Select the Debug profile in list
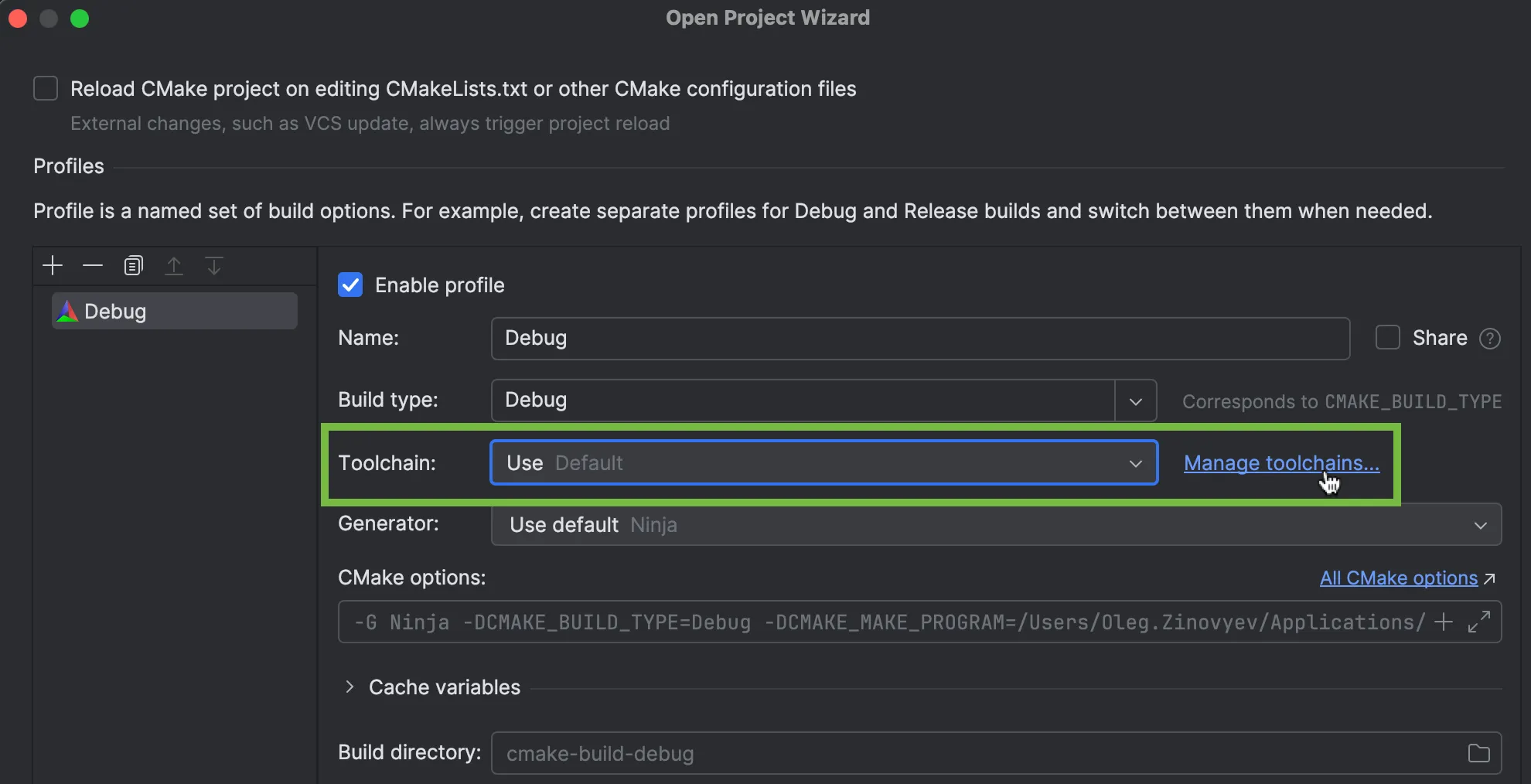Screen dimensions: 1531x784 click(x=175, y=312)
